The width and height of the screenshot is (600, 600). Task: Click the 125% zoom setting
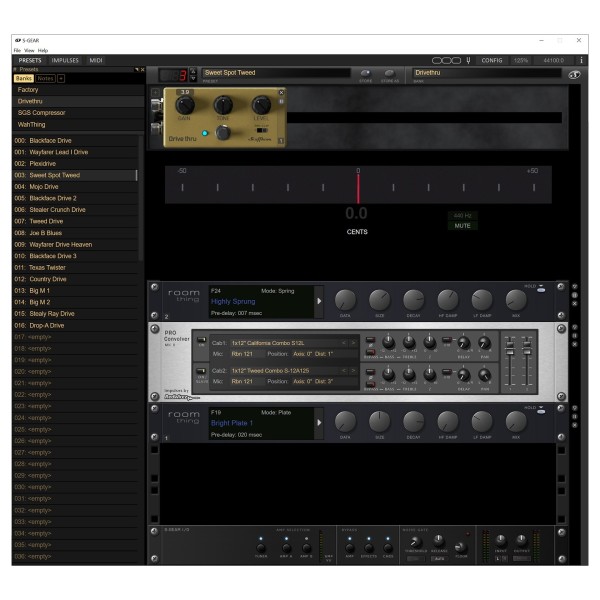(x=521, y=60)
